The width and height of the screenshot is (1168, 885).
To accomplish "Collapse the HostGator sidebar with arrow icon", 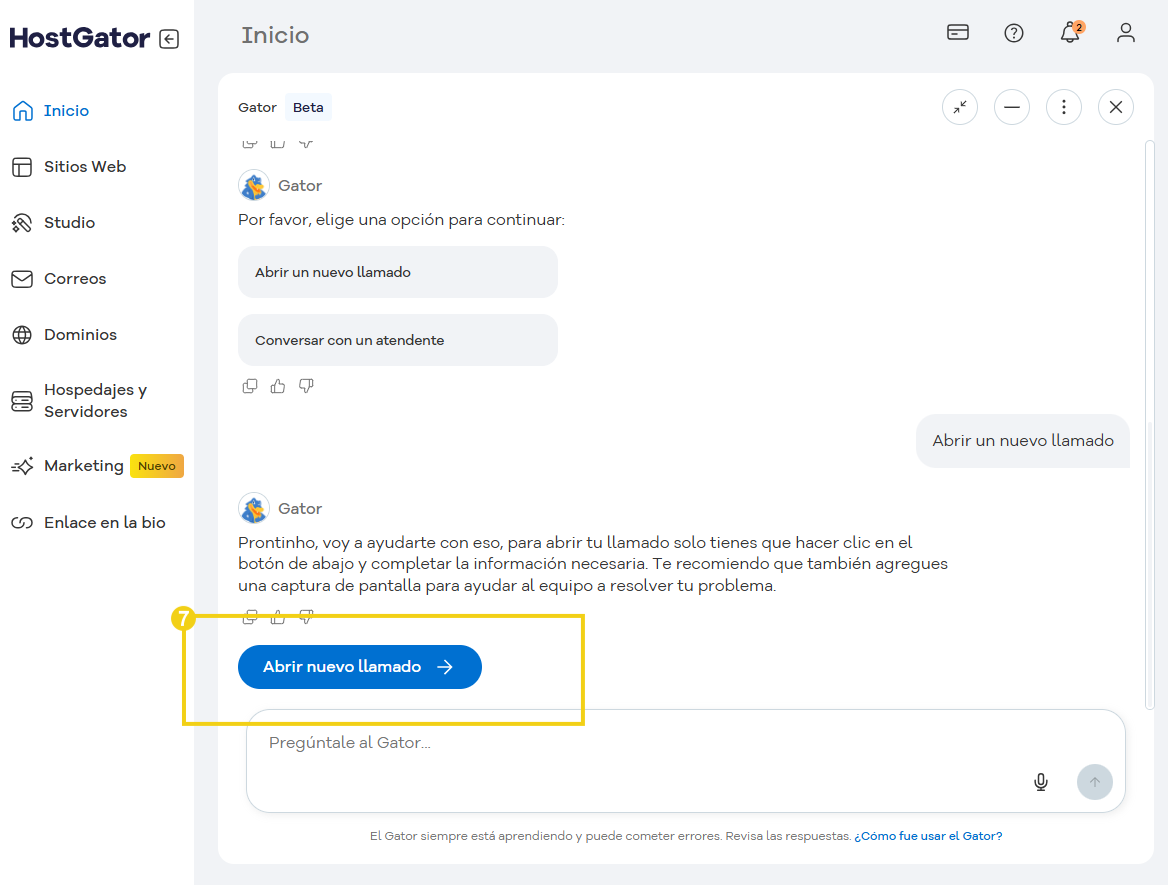I will point(169,39).
